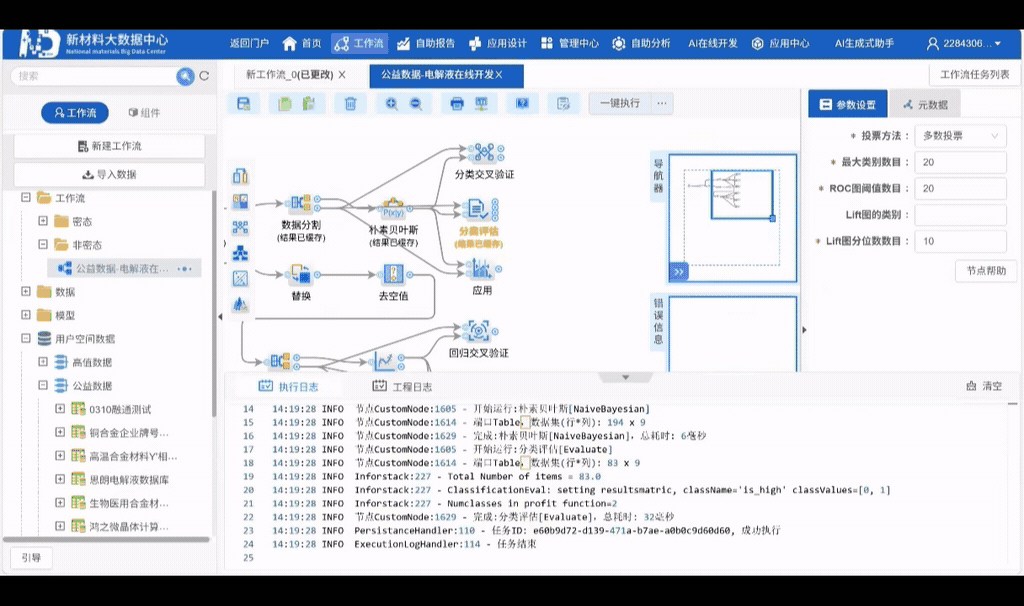The image size is (1024, 606).
Task: Click the save workflow toolbar icon
Action: (x=243, y=103)
